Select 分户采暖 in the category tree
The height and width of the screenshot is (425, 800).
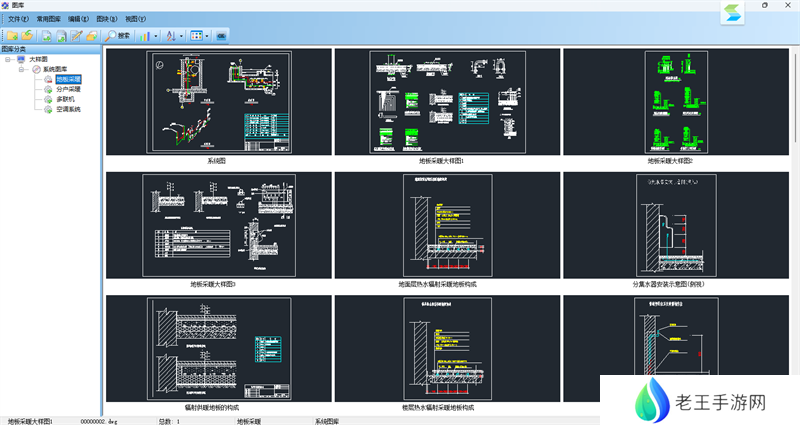[x=68, y=89]
